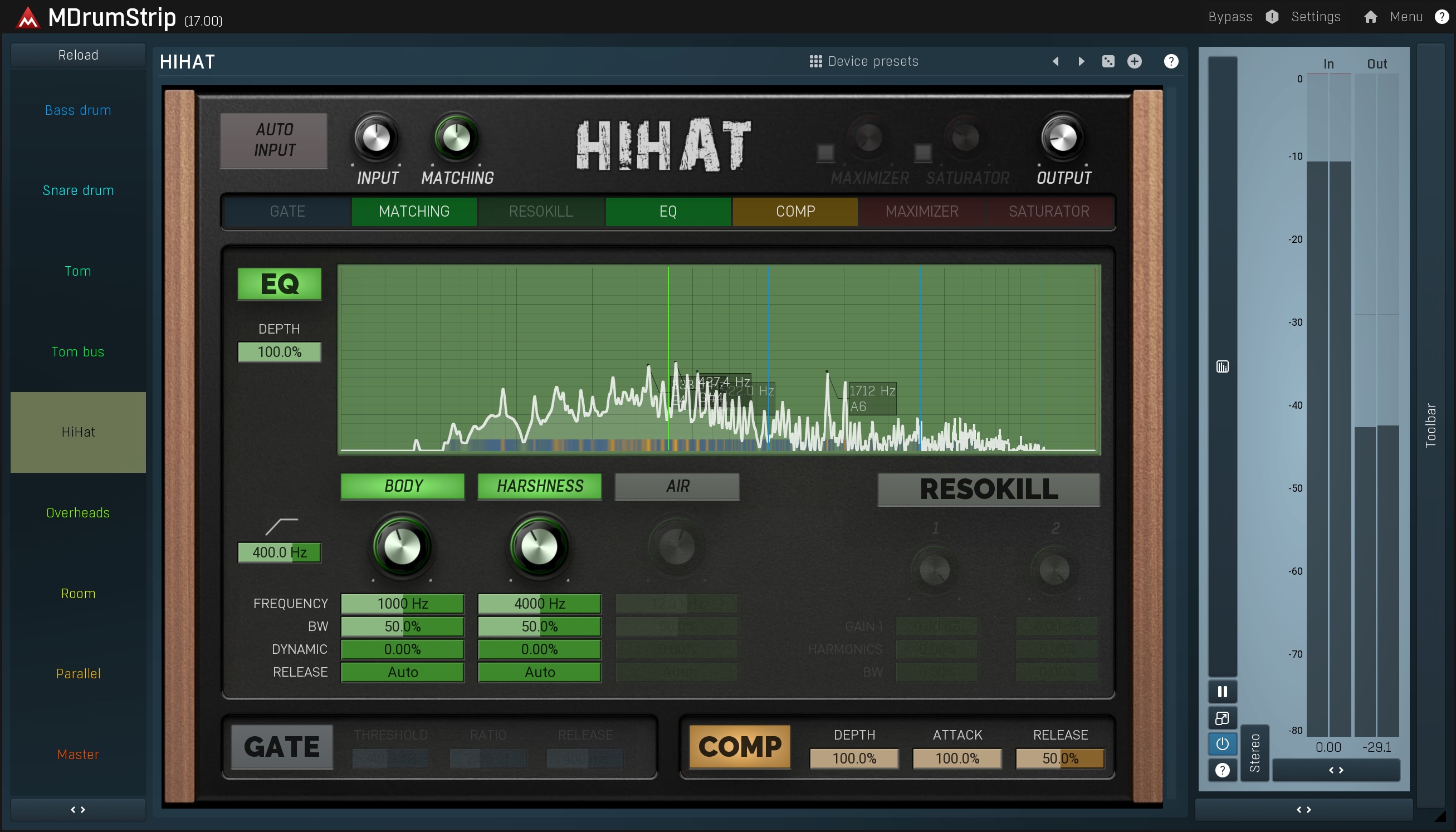The height and width of the screenshot is (832, 1456).
Task: Click the randomize dice icon
Action: tap(1108, 61)
